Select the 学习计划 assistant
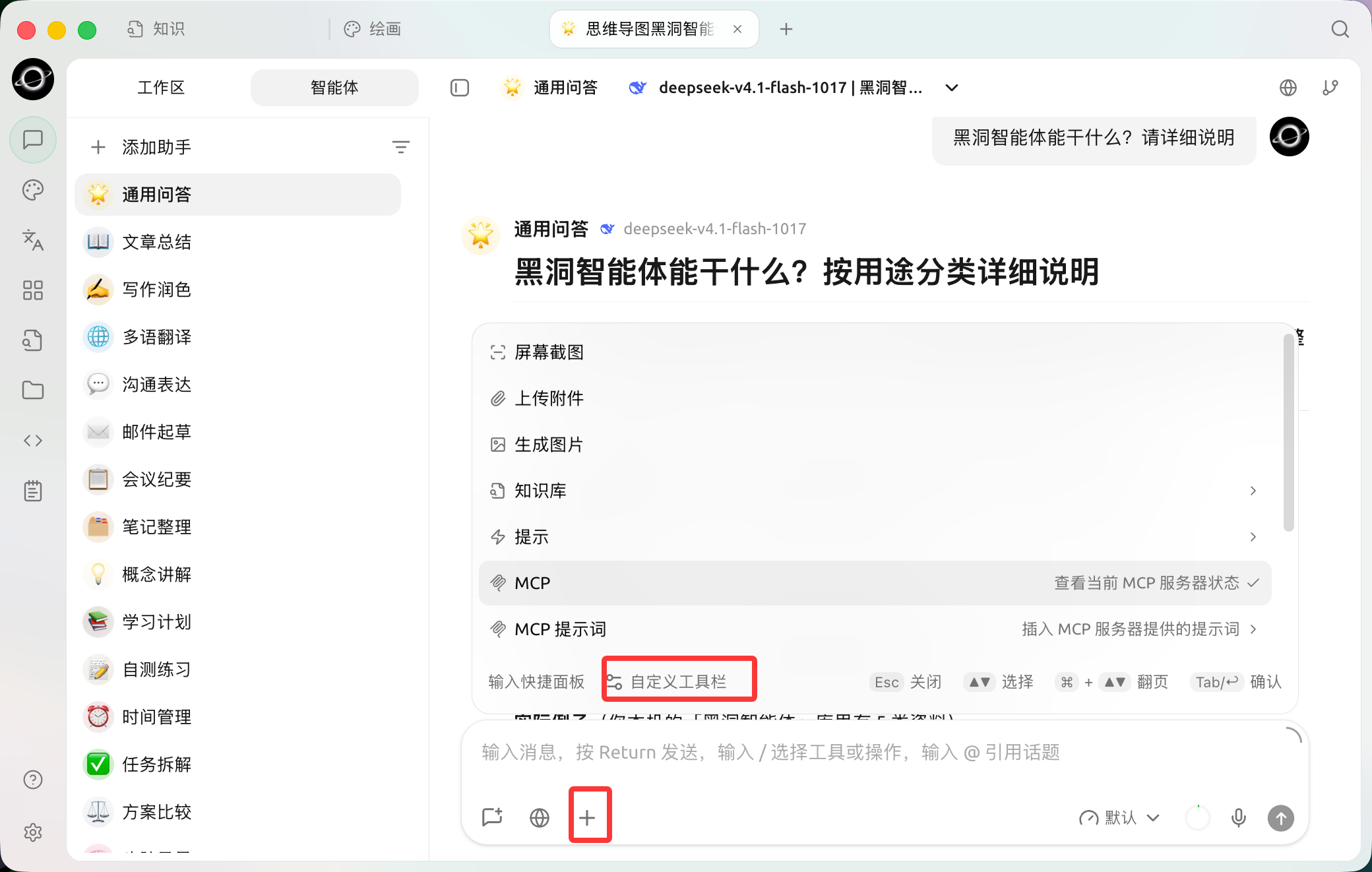 click(238, 622)
